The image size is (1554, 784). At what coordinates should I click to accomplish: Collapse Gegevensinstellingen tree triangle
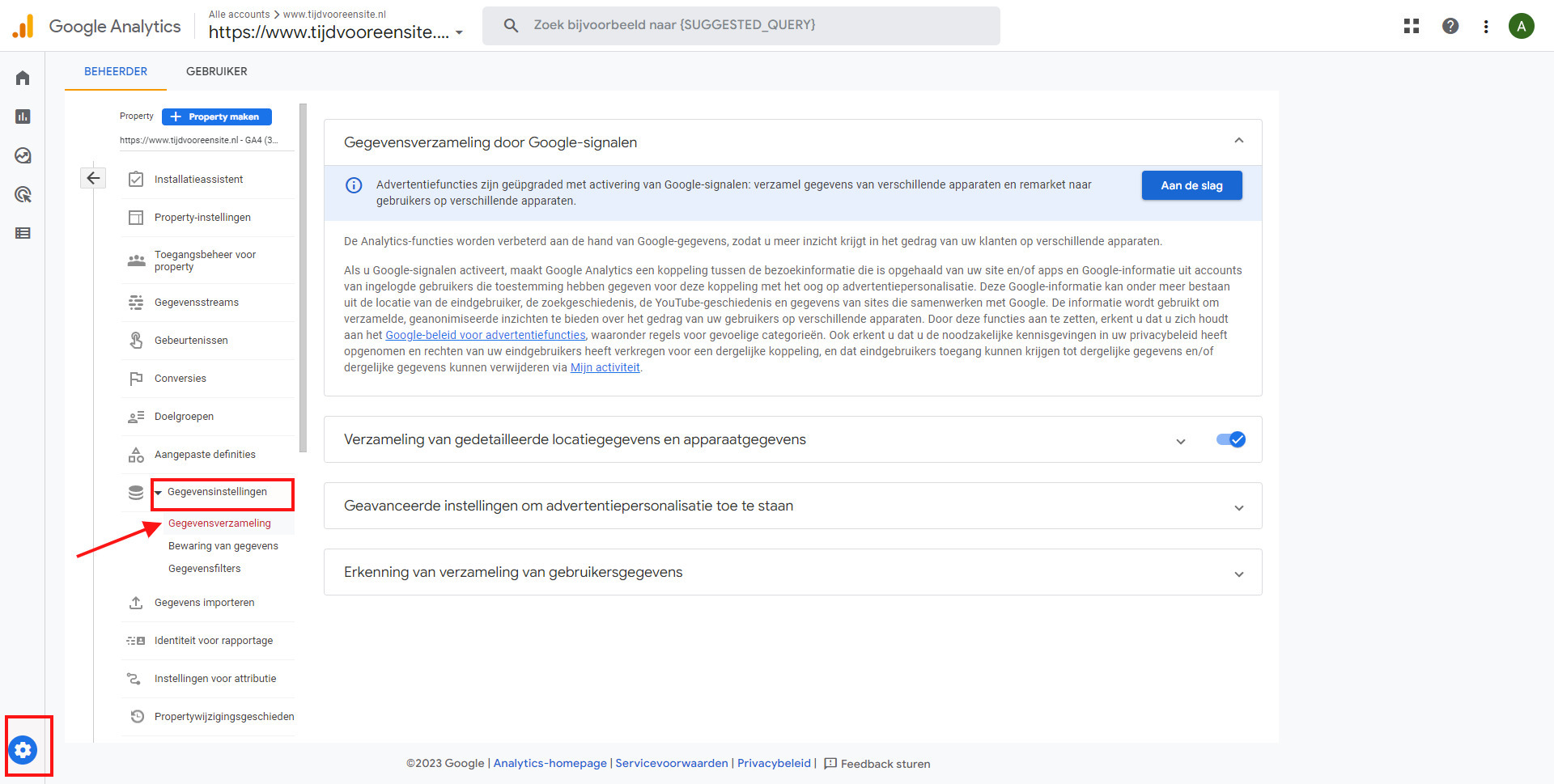[x=159, y=493]
